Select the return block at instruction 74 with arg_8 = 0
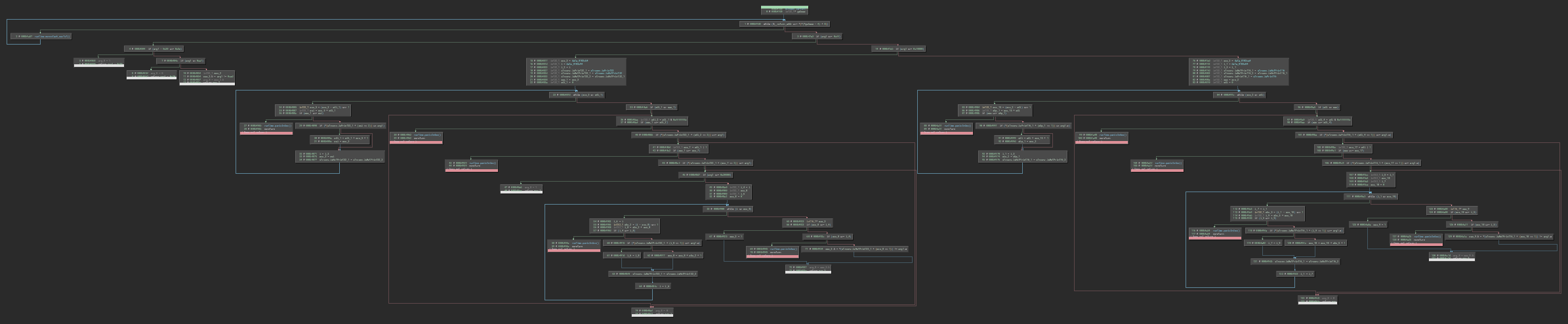The width and height of the screenshot is (1568, 324). pos(652,313)
